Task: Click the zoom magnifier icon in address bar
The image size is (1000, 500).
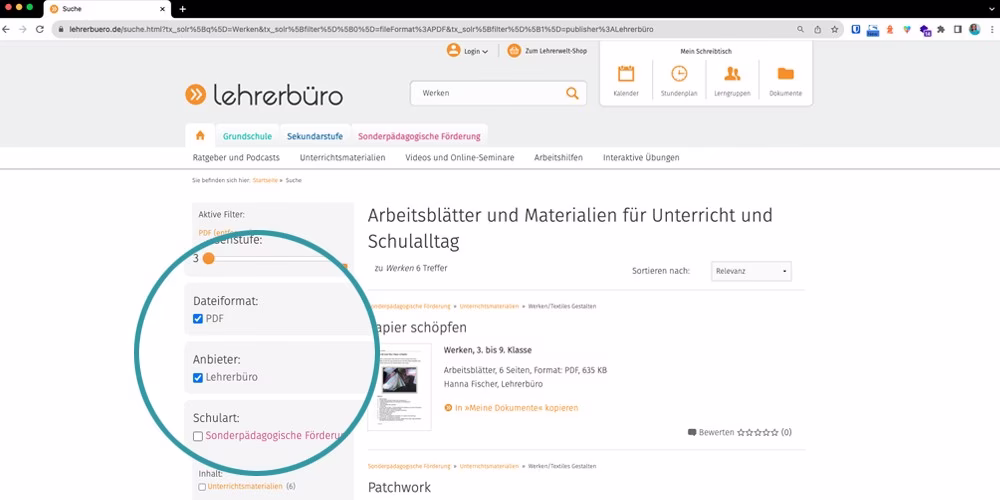Action: coord(801,29)
